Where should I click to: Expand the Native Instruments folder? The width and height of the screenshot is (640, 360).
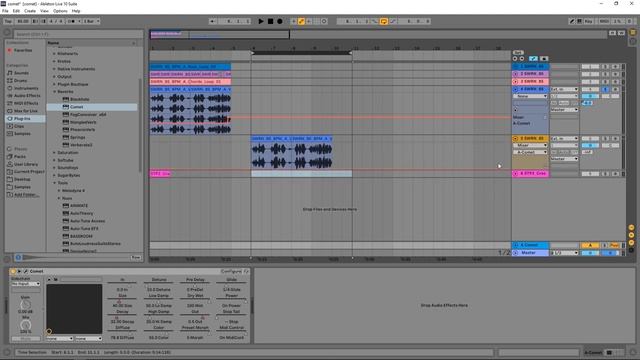[x=54, y=69]
